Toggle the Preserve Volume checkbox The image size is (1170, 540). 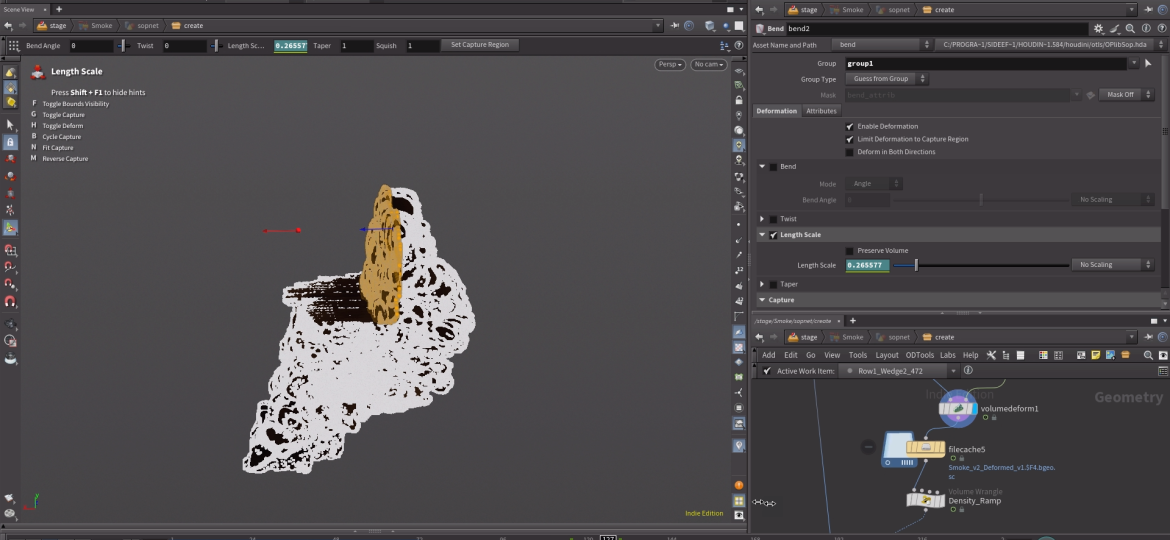[x=850, y=251]
